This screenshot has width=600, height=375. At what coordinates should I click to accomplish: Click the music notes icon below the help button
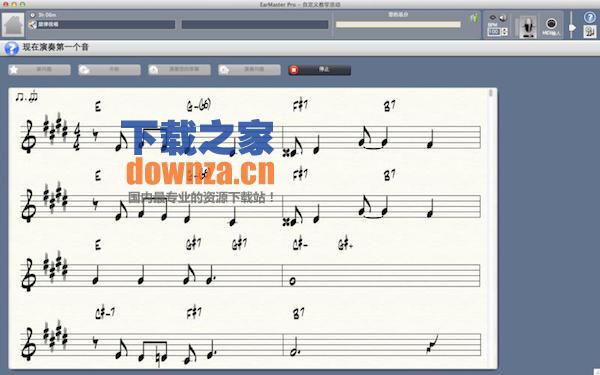pyautogui.click(x=590, y=31)
